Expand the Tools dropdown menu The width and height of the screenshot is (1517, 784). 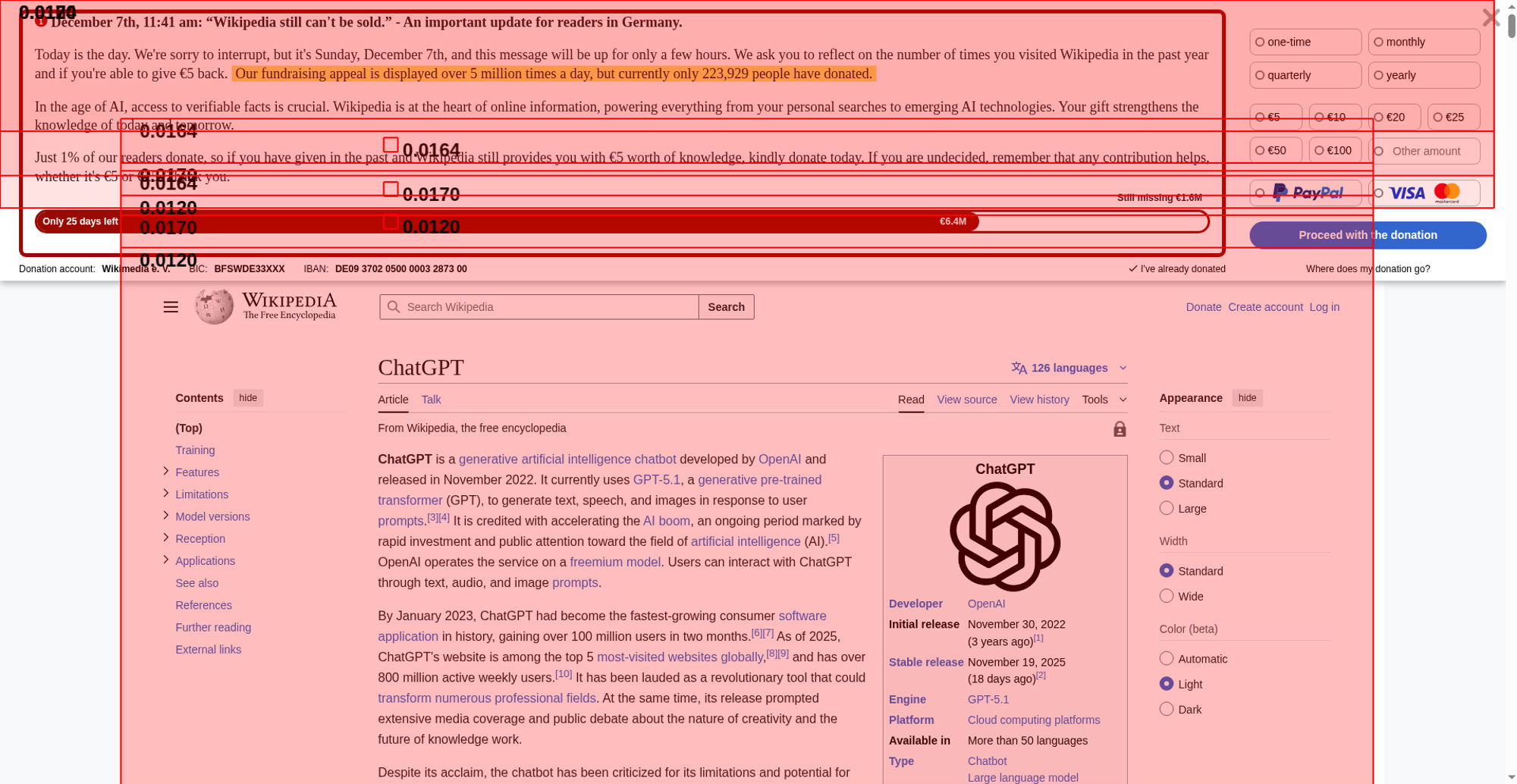(1104, 400)
